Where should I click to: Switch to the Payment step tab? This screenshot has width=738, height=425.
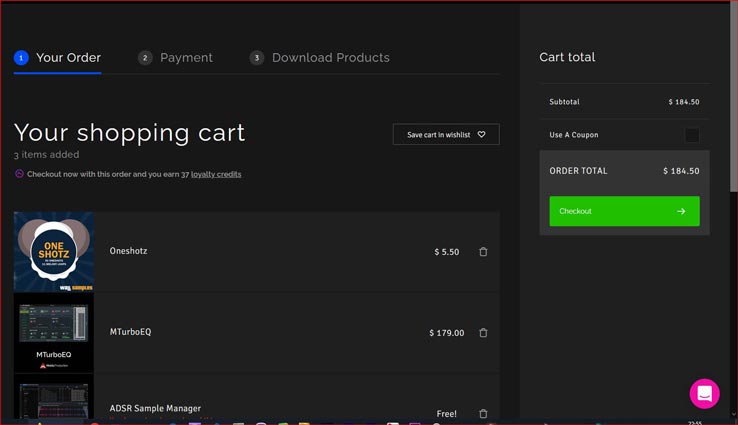click(186, 58)
